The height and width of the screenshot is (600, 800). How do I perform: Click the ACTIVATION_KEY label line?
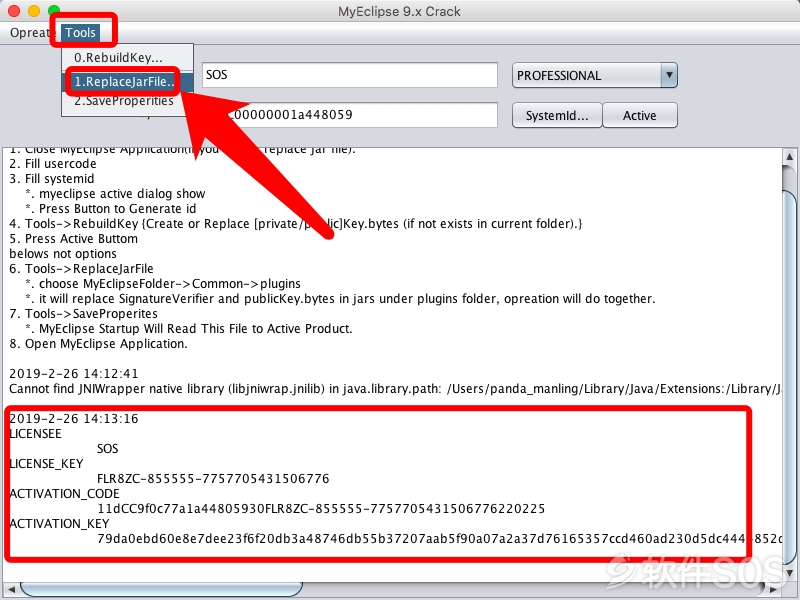tap(59, 524)
